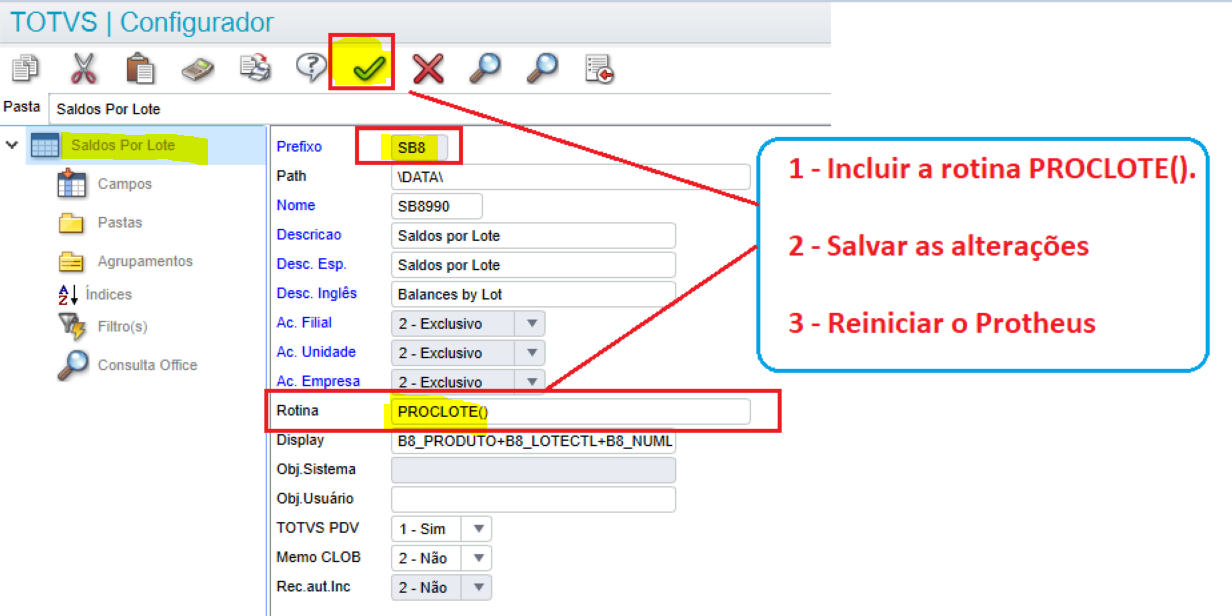Click the Pasta field showing Saldos Por Lote
Image resolution: width=1232 pixels, height=616 pixels.
pyautogui.click(x=440, y=108)
